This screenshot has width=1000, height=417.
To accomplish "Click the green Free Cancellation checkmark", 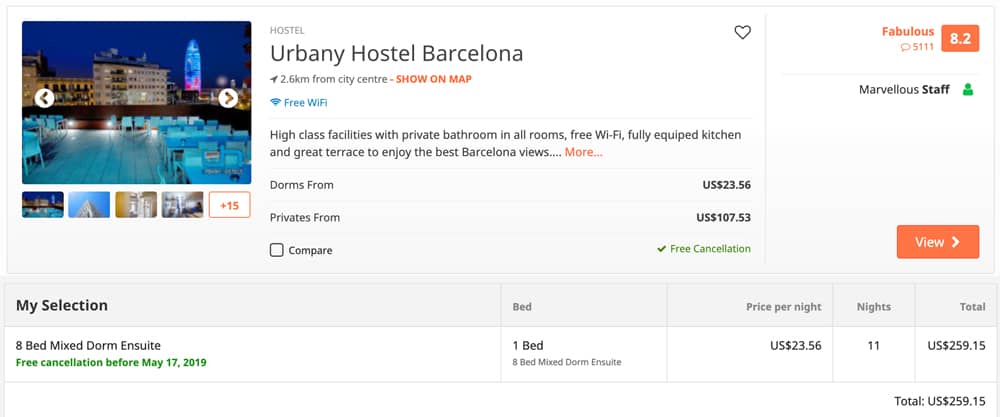I will tap(661, 249).
